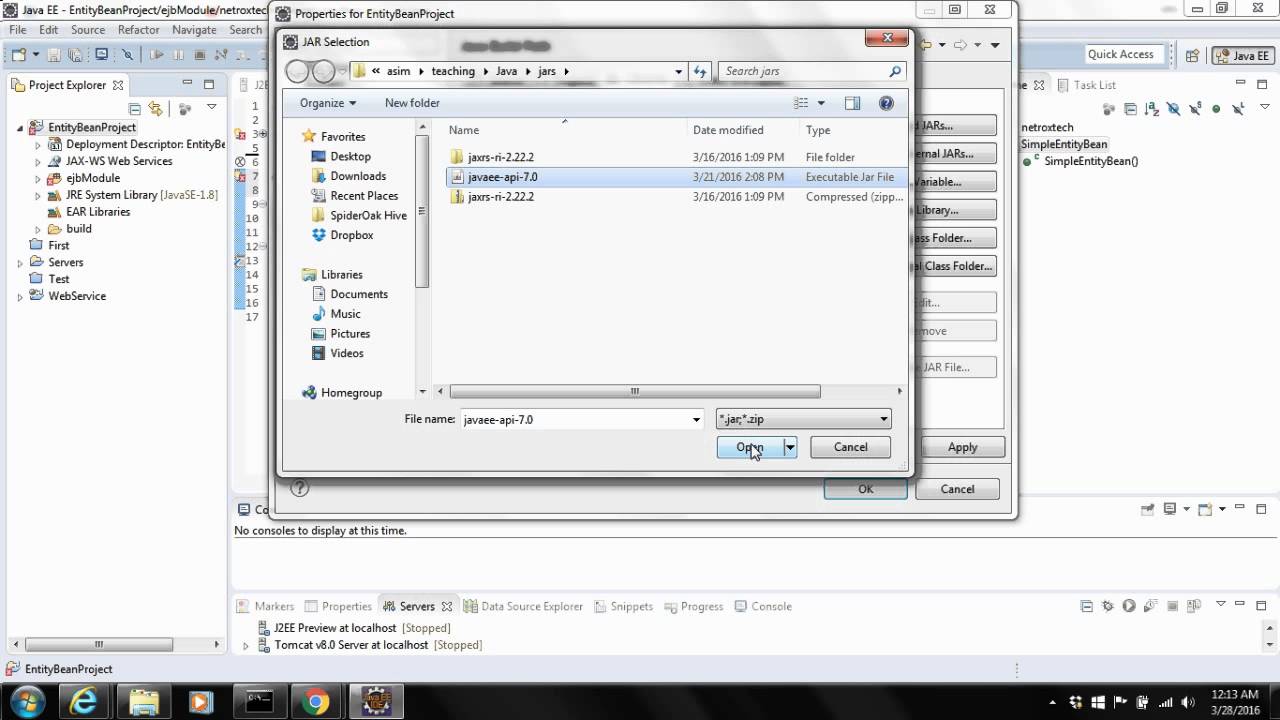Image resolution: width=1280 pixels, height=720 pixels.
Task: Click the Open button in JAR Selection
Action: point(750,447)
